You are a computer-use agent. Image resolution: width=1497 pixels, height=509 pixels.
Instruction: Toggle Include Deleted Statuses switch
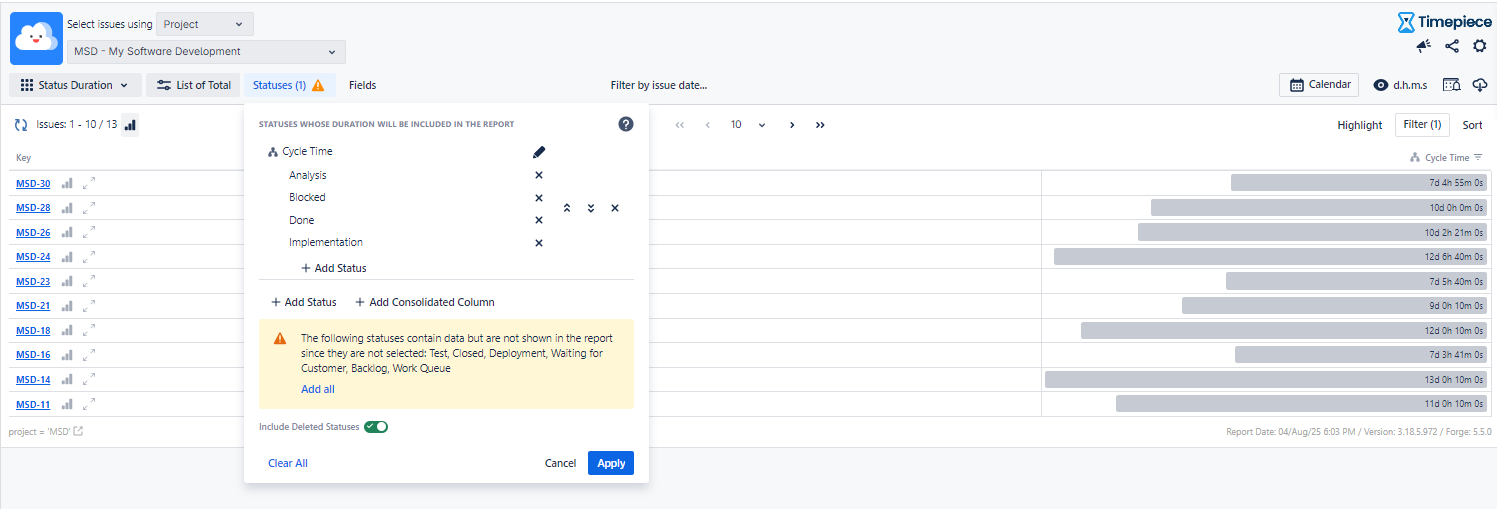tap(376, 427)
